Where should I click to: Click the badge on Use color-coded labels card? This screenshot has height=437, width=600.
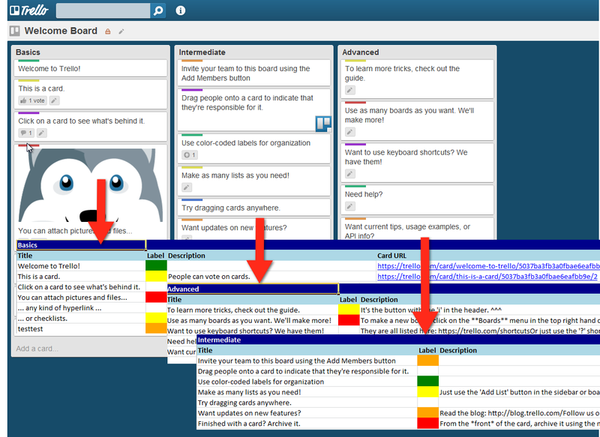coord(190,155)
